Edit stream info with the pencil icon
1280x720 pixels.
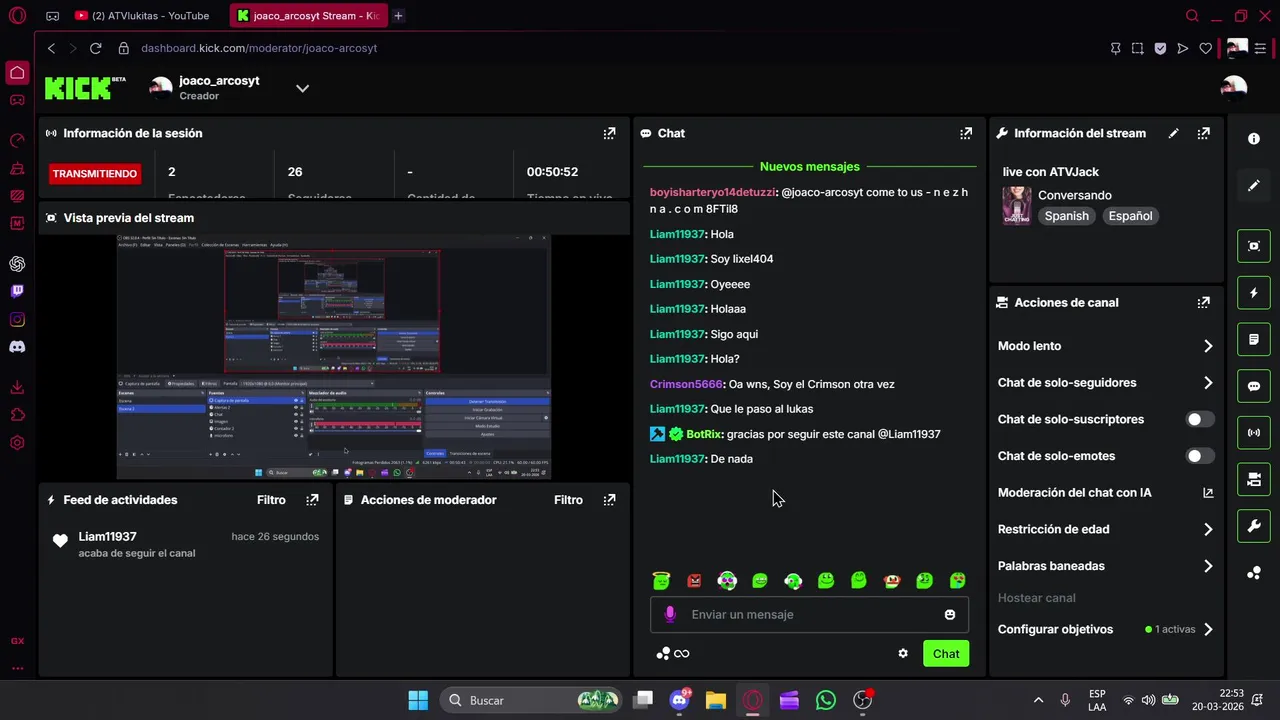pyautogui.click(x=1174, y=133)
